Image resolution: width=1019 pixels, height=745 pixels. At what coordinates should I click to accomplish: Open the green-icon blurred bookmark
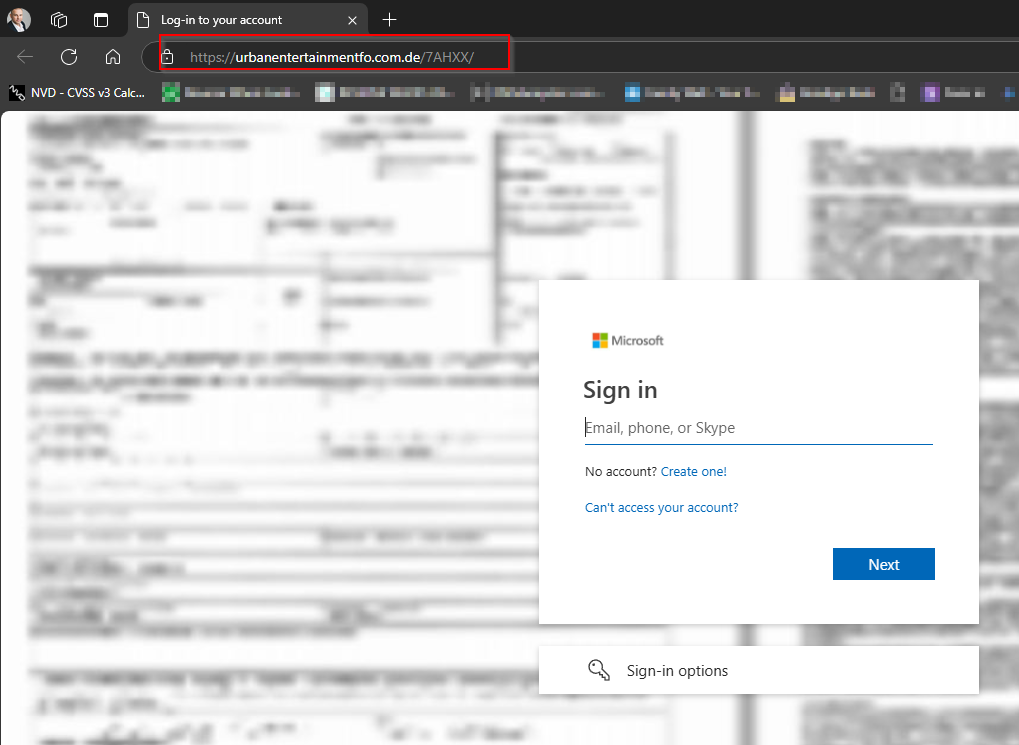(231, 93)
